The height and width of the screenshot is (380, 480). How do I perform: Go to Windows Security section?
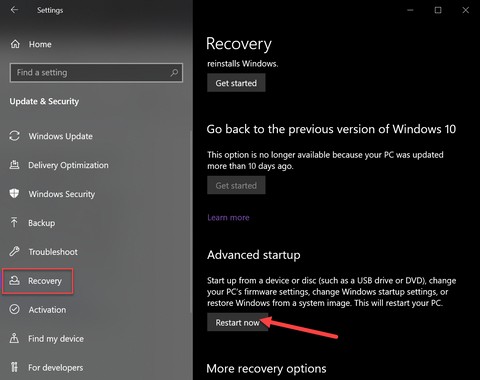click(62, 194)
